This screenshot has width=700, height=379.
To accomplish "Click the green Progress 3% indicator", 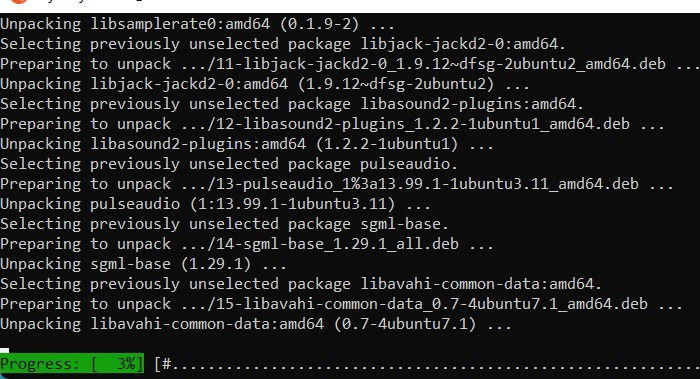I will tap(72, 363).
